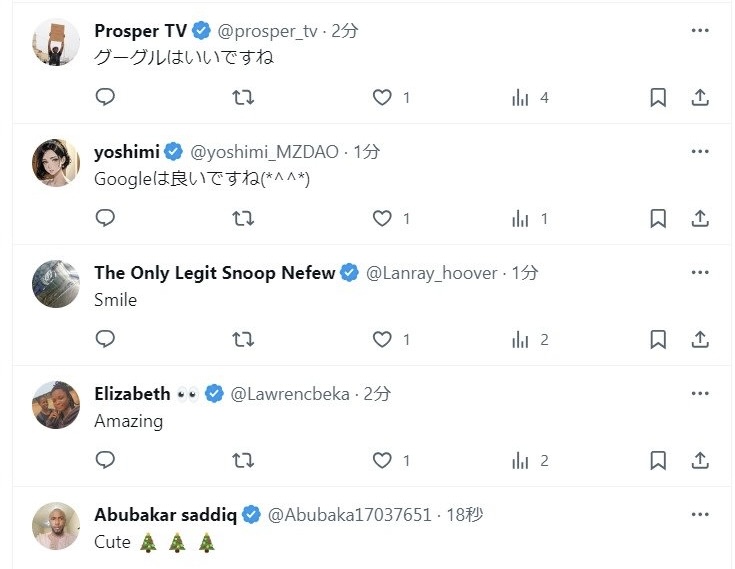Share the Snoop Nefew "Smile" tweet

[x=700, y=339]
